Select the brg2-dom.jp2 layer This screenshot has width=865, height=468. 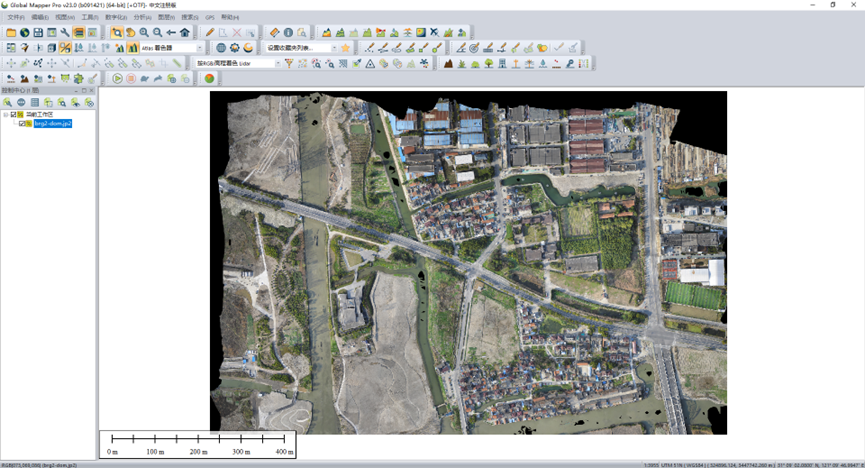[x=52, y=124]
